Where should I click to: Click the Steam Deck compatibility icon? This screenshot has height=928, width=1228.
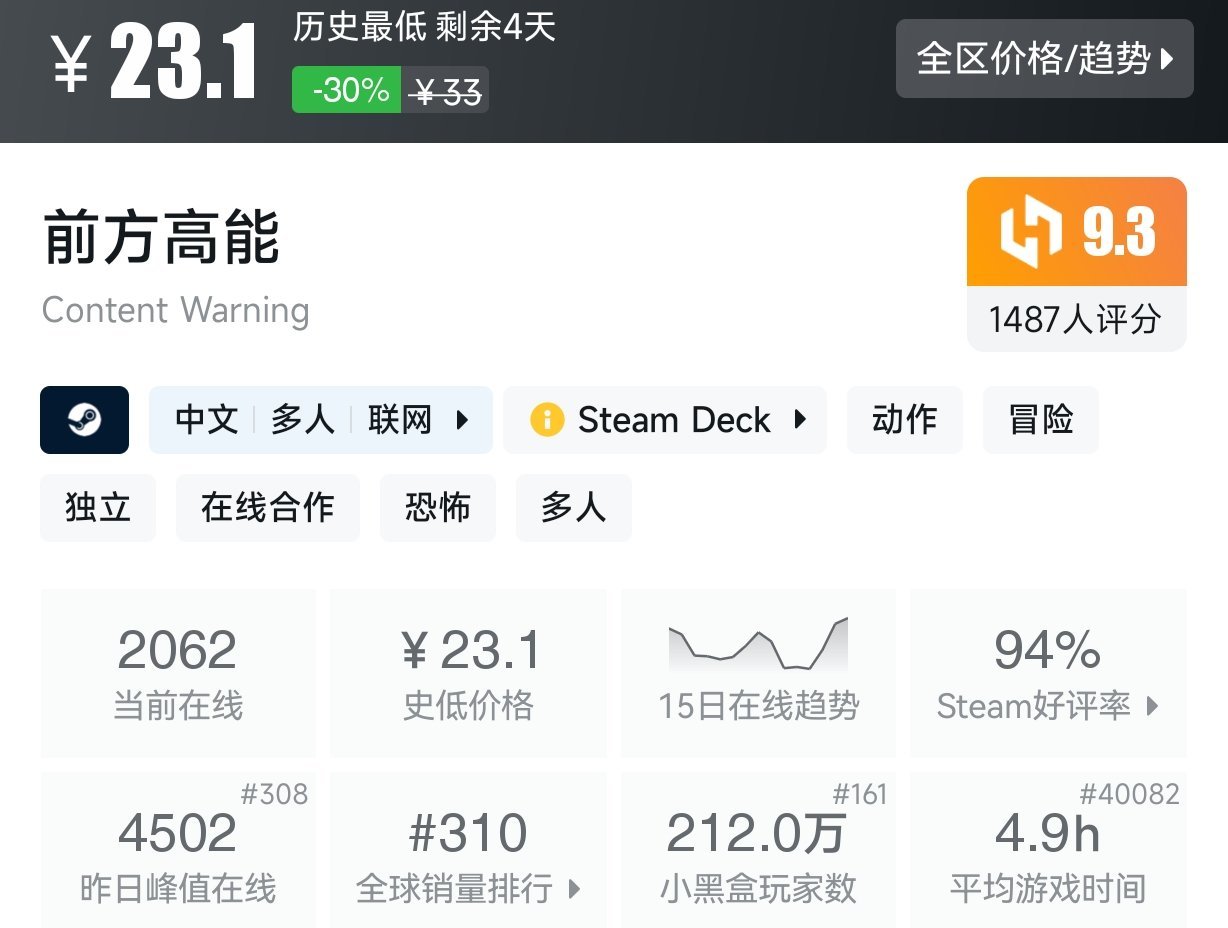[x=546, y=420]
